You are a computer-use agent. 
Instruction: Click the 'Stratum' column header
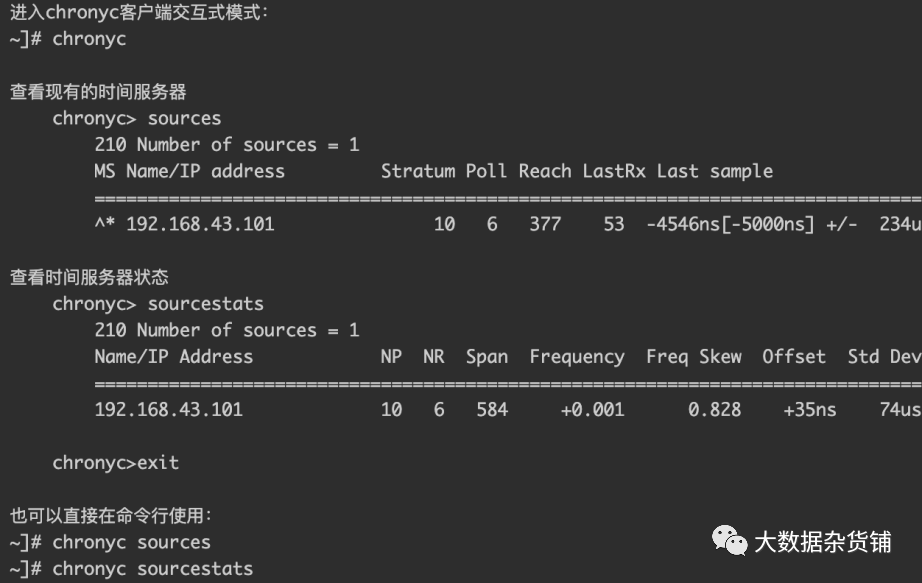tap(417, 171)
